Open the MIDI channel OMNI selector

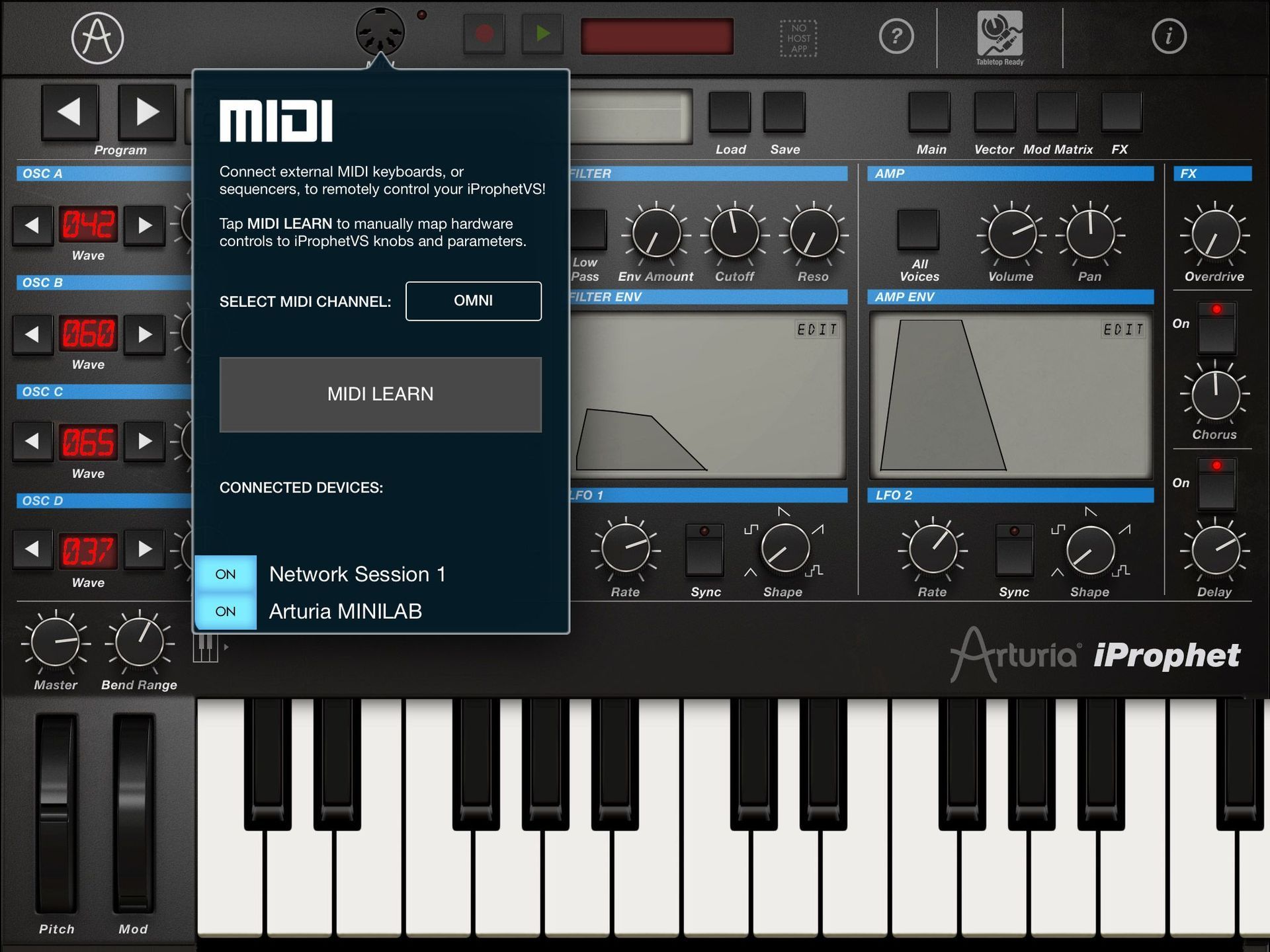[x=474, y=301]
